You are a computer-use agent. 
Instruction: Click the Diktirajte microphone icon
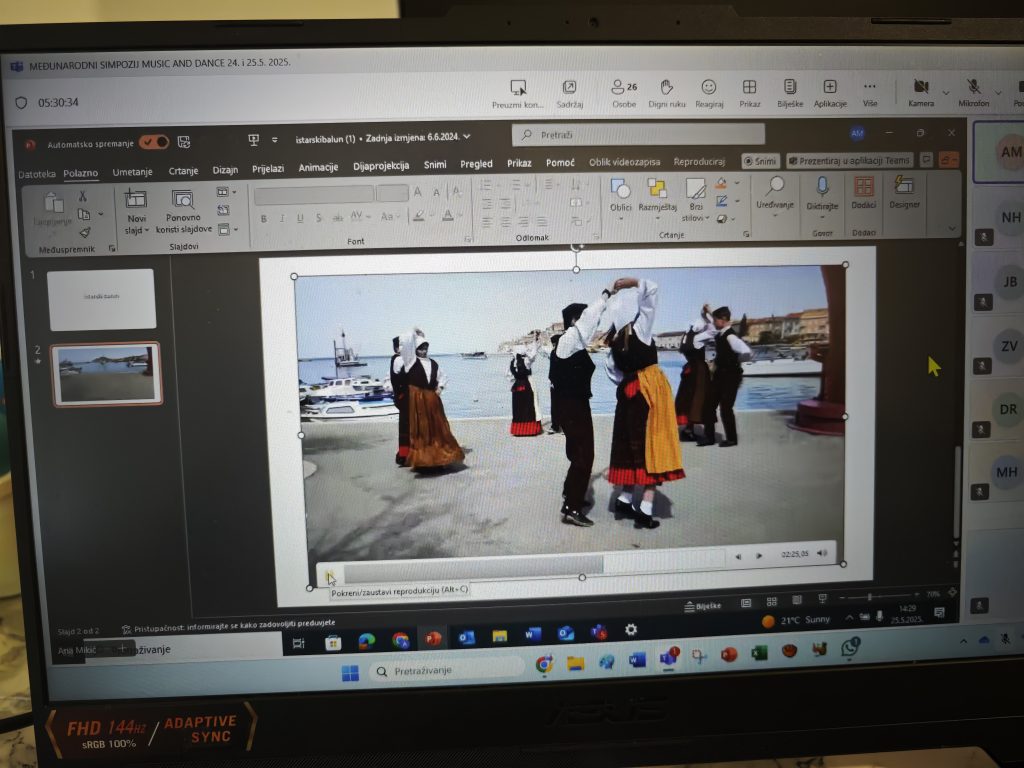click(x=822, y=187)
